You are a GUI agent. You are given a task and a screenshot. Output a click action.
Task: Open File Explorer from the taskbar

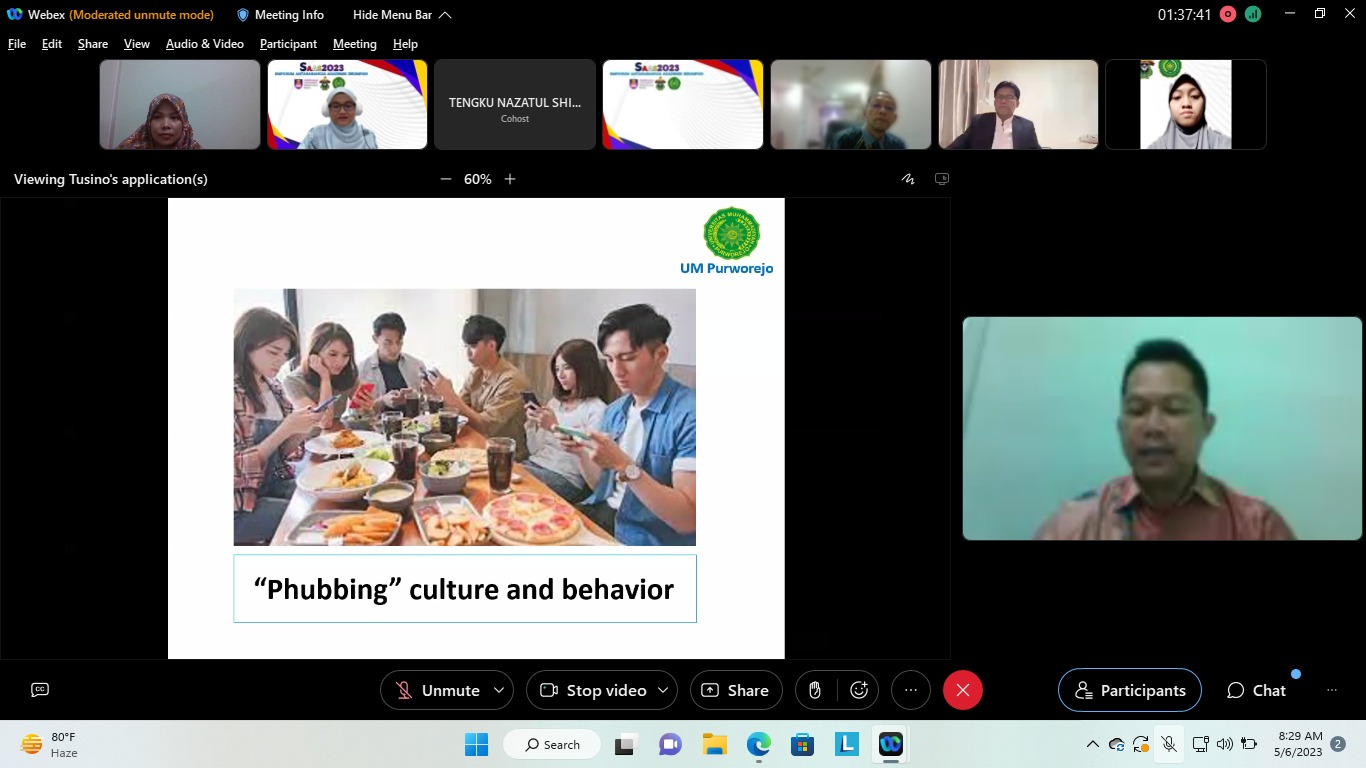pos(714,744)
